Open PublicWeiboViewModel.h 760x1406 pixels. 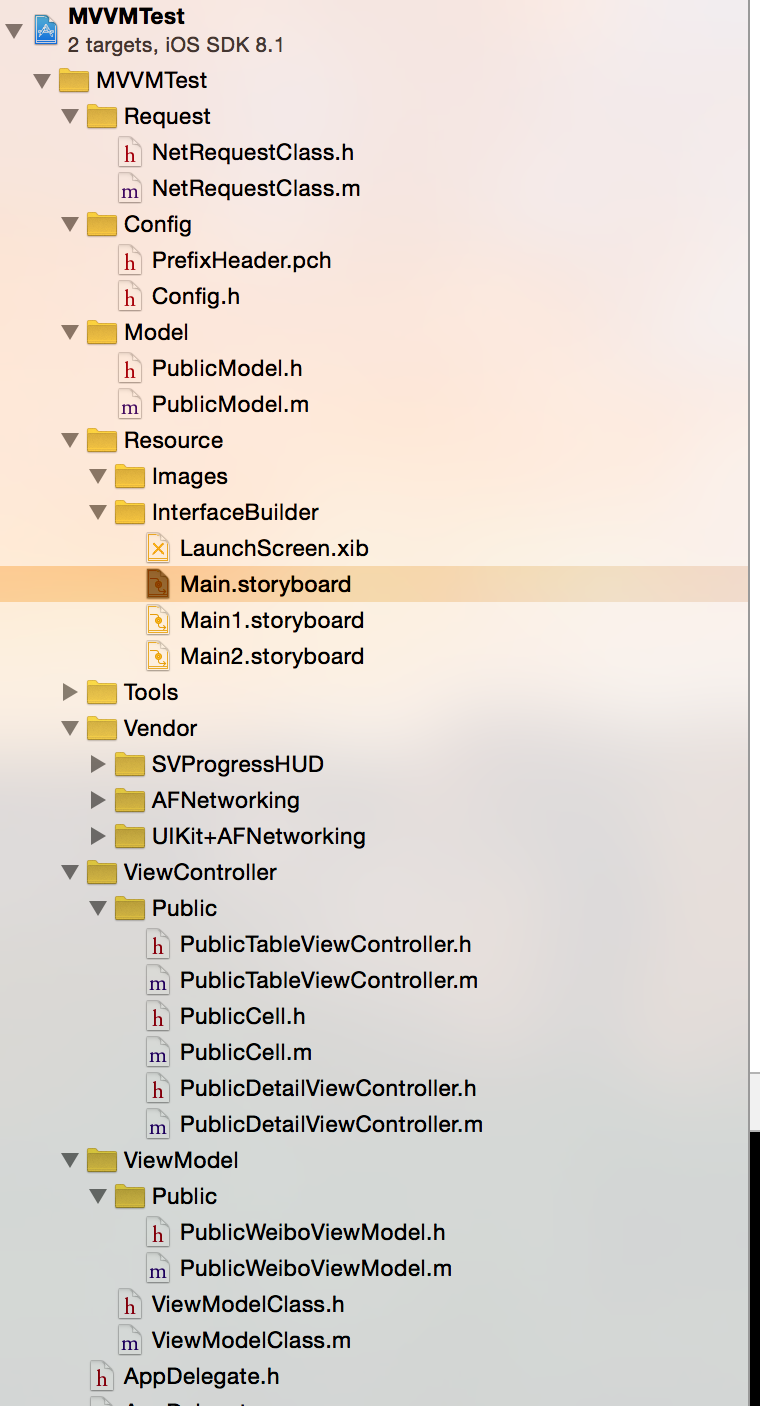click(312, 1232)
